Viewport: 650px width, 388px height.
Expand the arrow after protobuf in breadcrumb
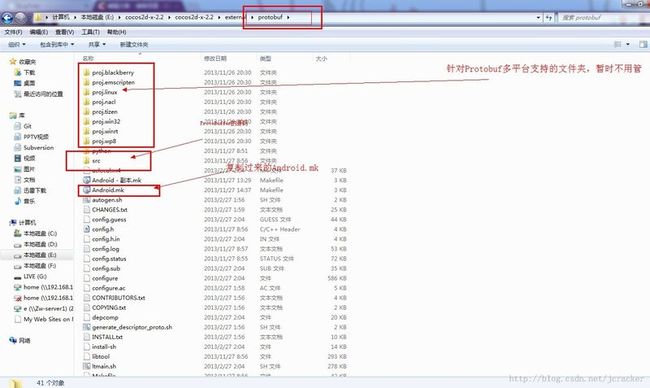[x=289, y=17]
